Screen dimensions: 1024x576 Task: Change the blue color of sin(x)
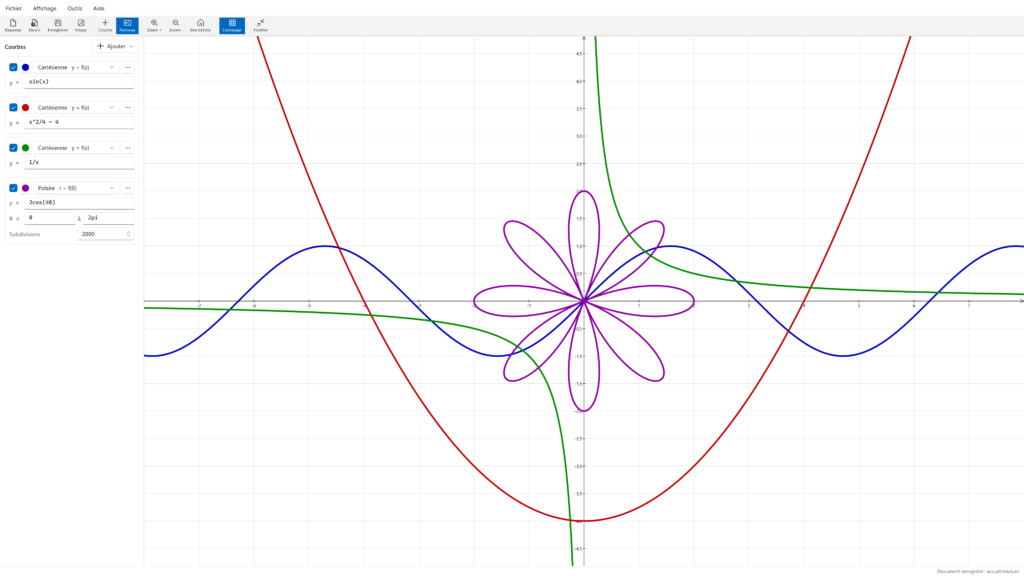coord(25,67)
